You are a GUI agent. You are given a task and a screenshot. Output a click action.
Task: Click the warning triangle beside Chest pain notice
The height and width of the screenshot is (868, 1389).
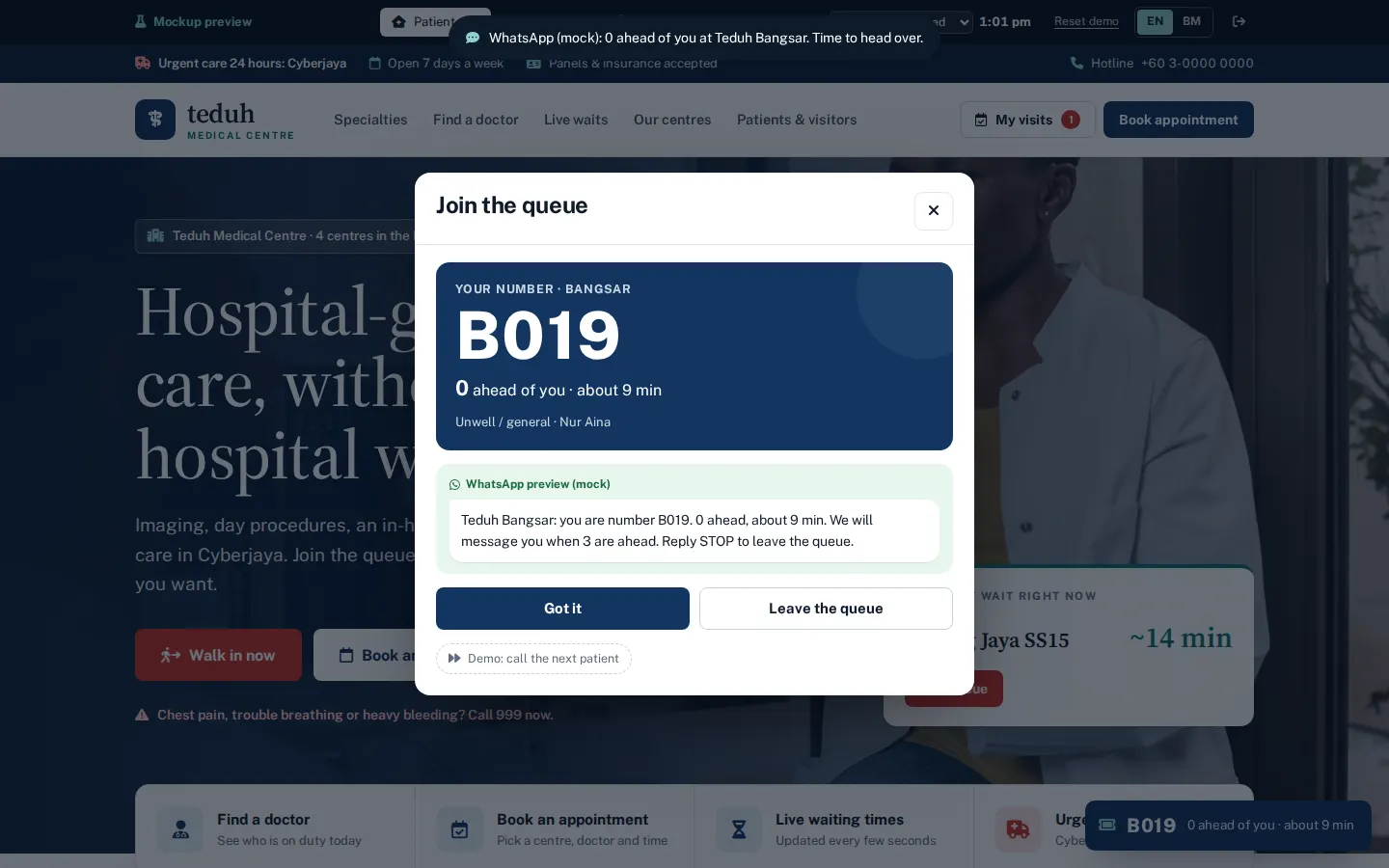coord(142,715)
